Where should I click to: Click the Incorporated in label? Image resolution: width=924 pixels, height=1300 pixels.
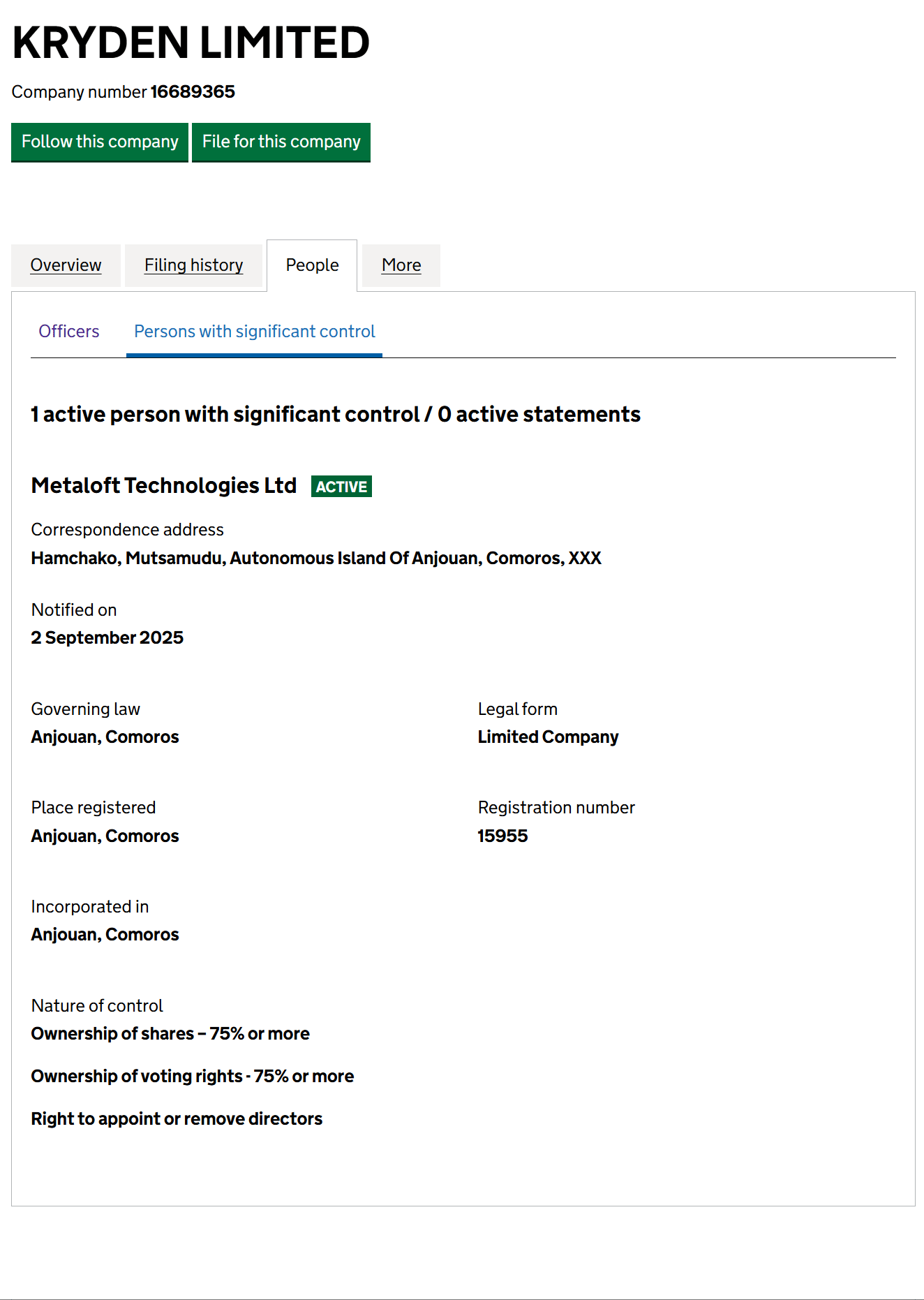(x=90, y=907)
